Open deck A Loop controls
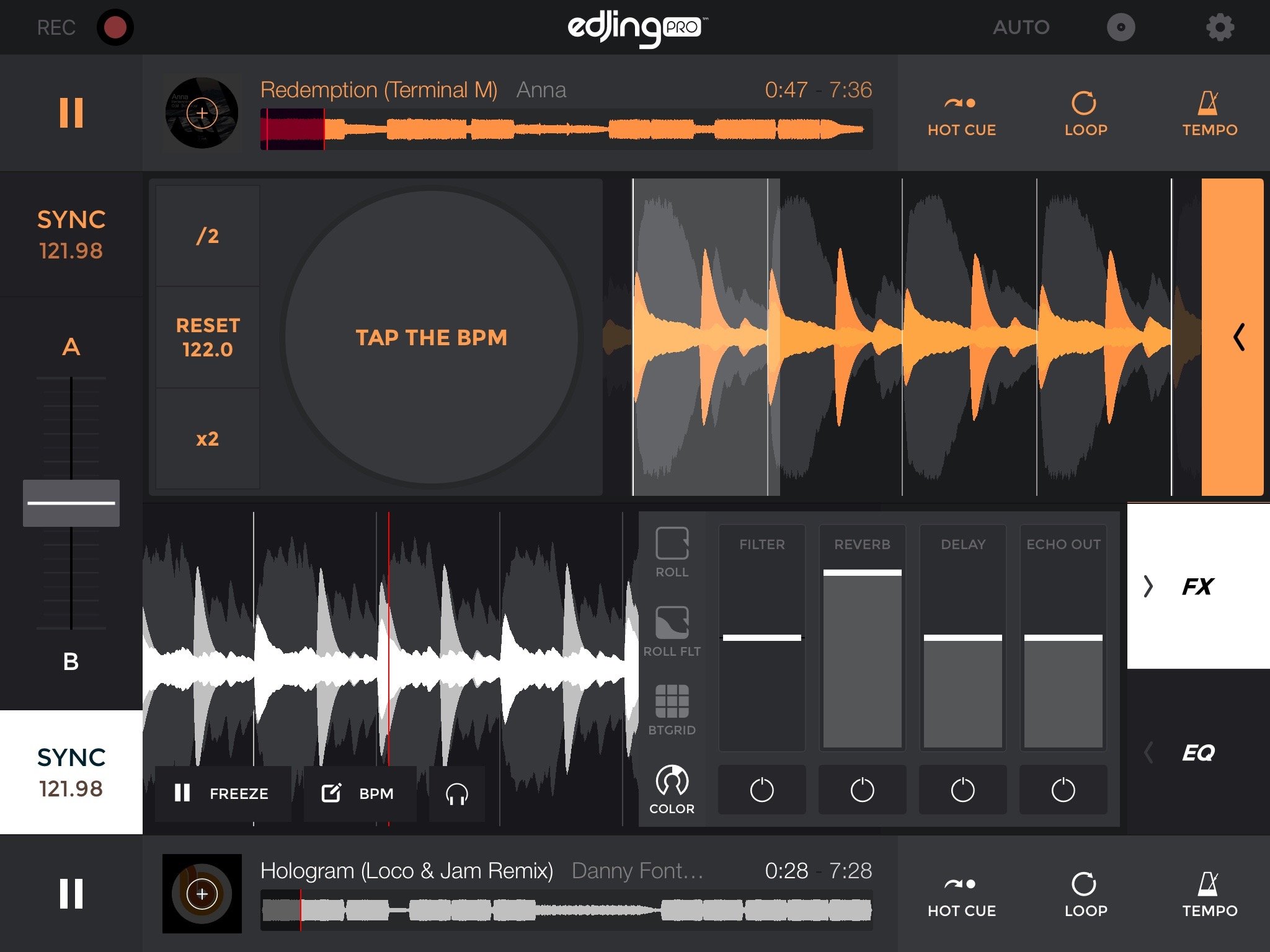The width and height of the screenshot is (1270, 952). click(1085, 113)
